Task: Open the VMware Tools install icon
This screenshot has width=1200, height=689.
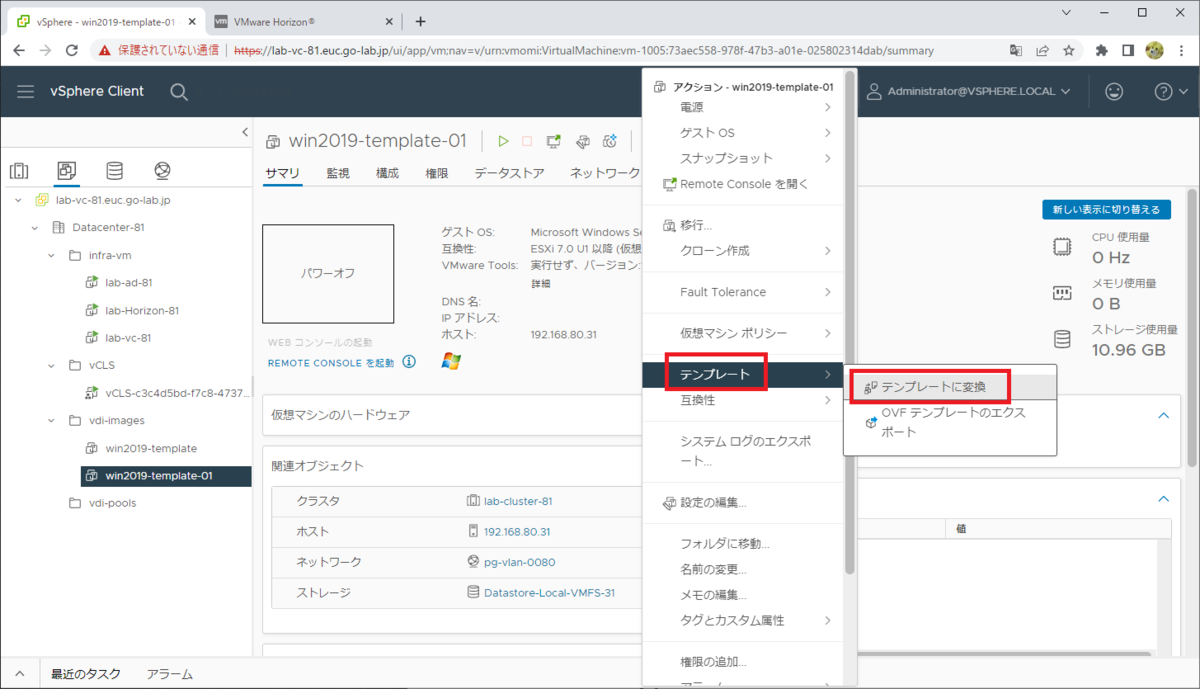Action: coord(583,141)
